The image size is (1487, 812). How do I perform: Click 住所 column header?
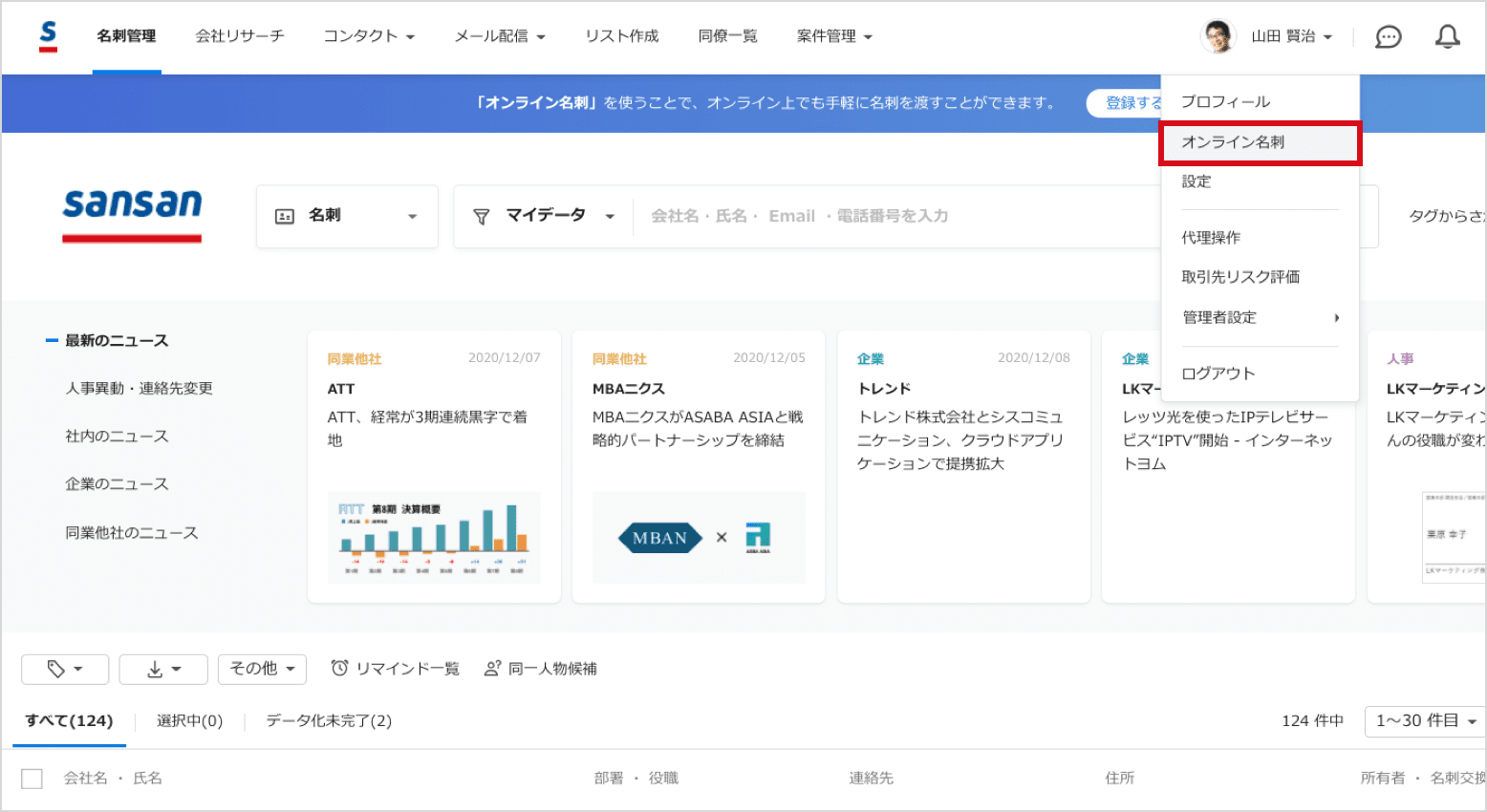[x=1120, y=779]
